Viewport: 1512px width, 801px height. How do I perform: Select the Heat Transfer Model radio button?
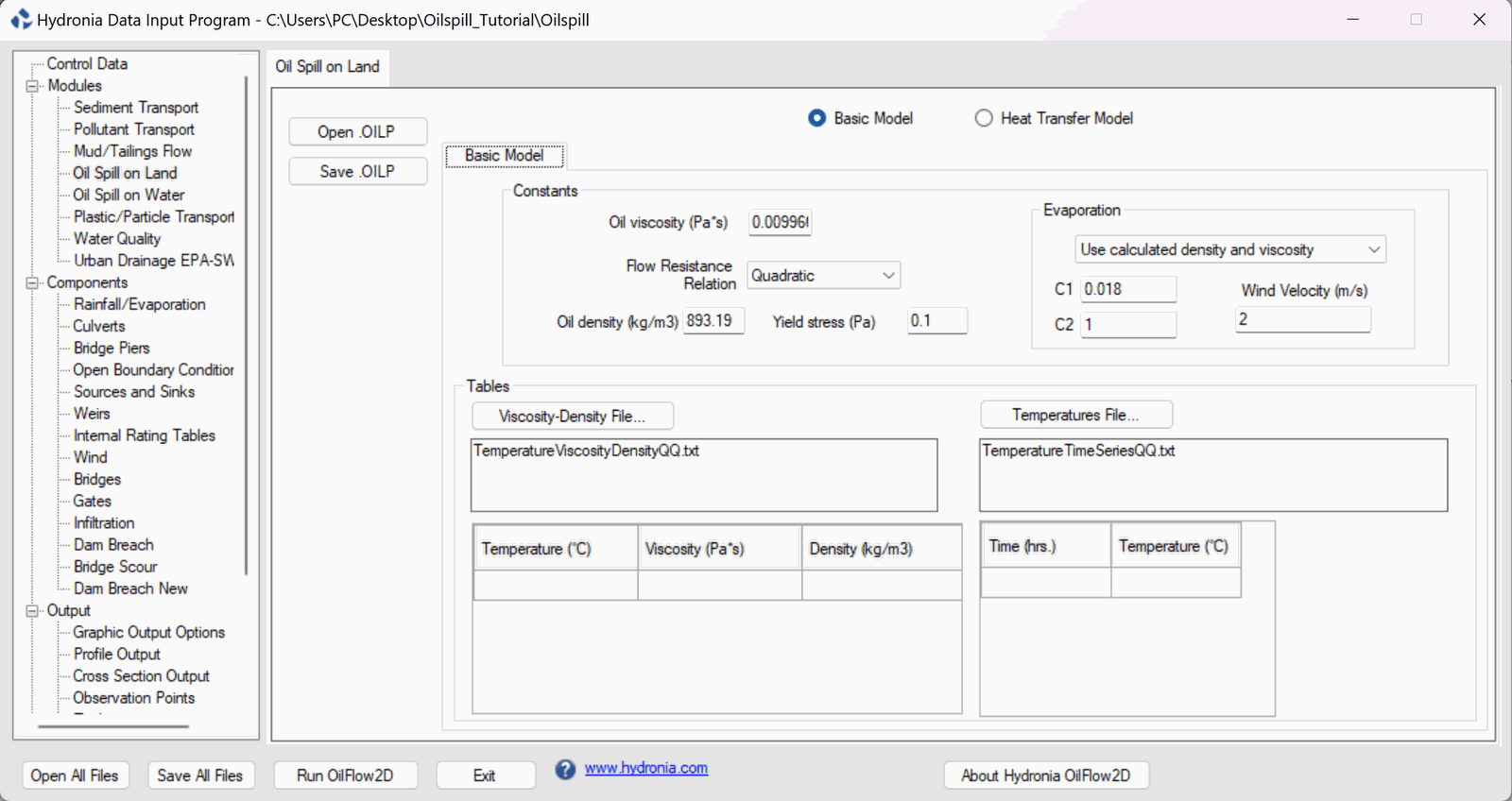point(984,118)
